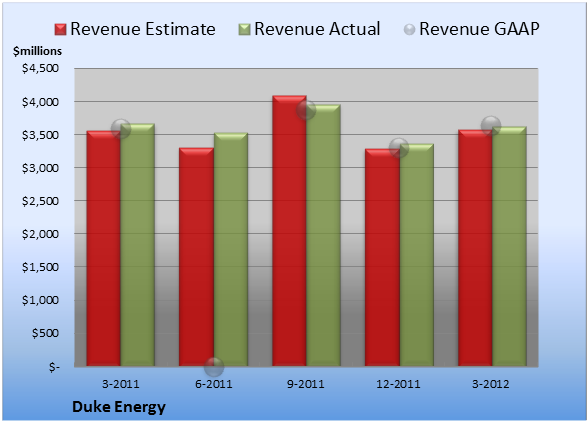This screenshot has height=422, width=588.
Task: Select the red estimate bar for 3-2011
Action: tap(104, 248)
